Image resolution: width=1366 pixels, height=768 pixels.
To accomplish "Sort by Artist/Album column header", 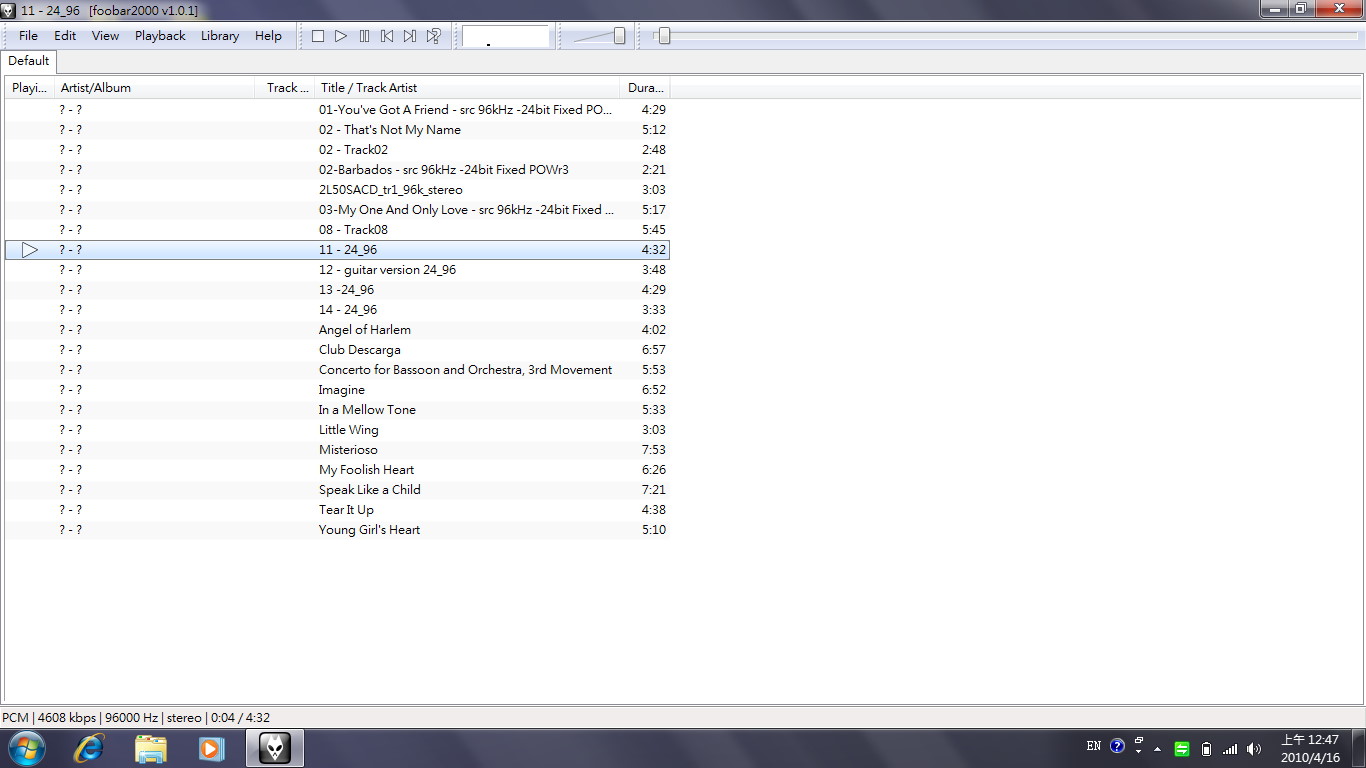I will click(x=155, y=88).
